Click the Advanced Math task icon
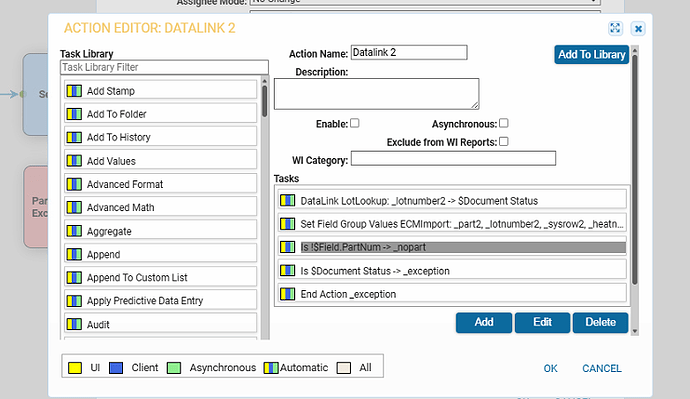 74,207
